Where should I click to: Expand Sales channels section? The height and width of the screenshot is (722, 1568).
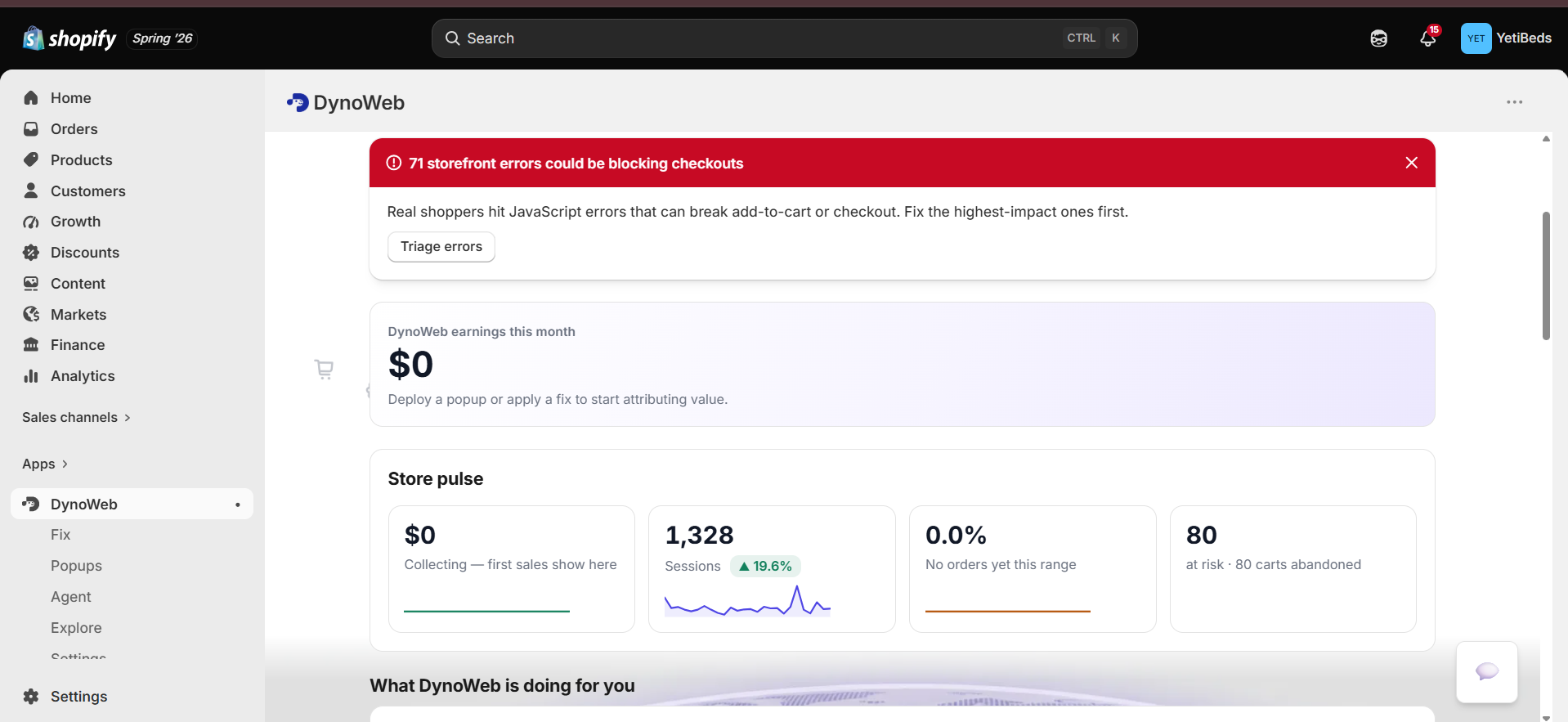click(x=76, y=418)
